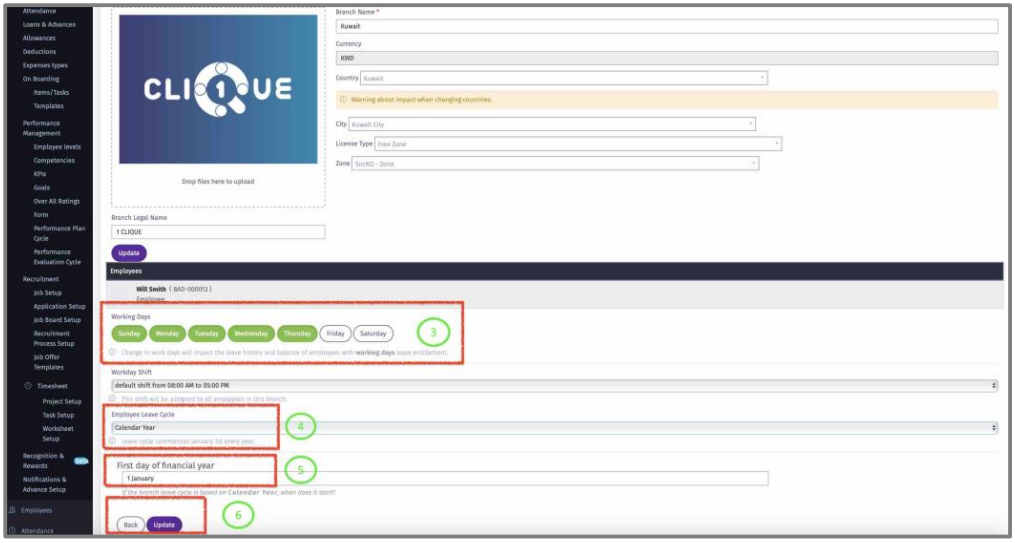This screenshot has width=1015, height=543.
Task: Click Update button below Branch Legal Name
Action: click(x=129, y=253)
